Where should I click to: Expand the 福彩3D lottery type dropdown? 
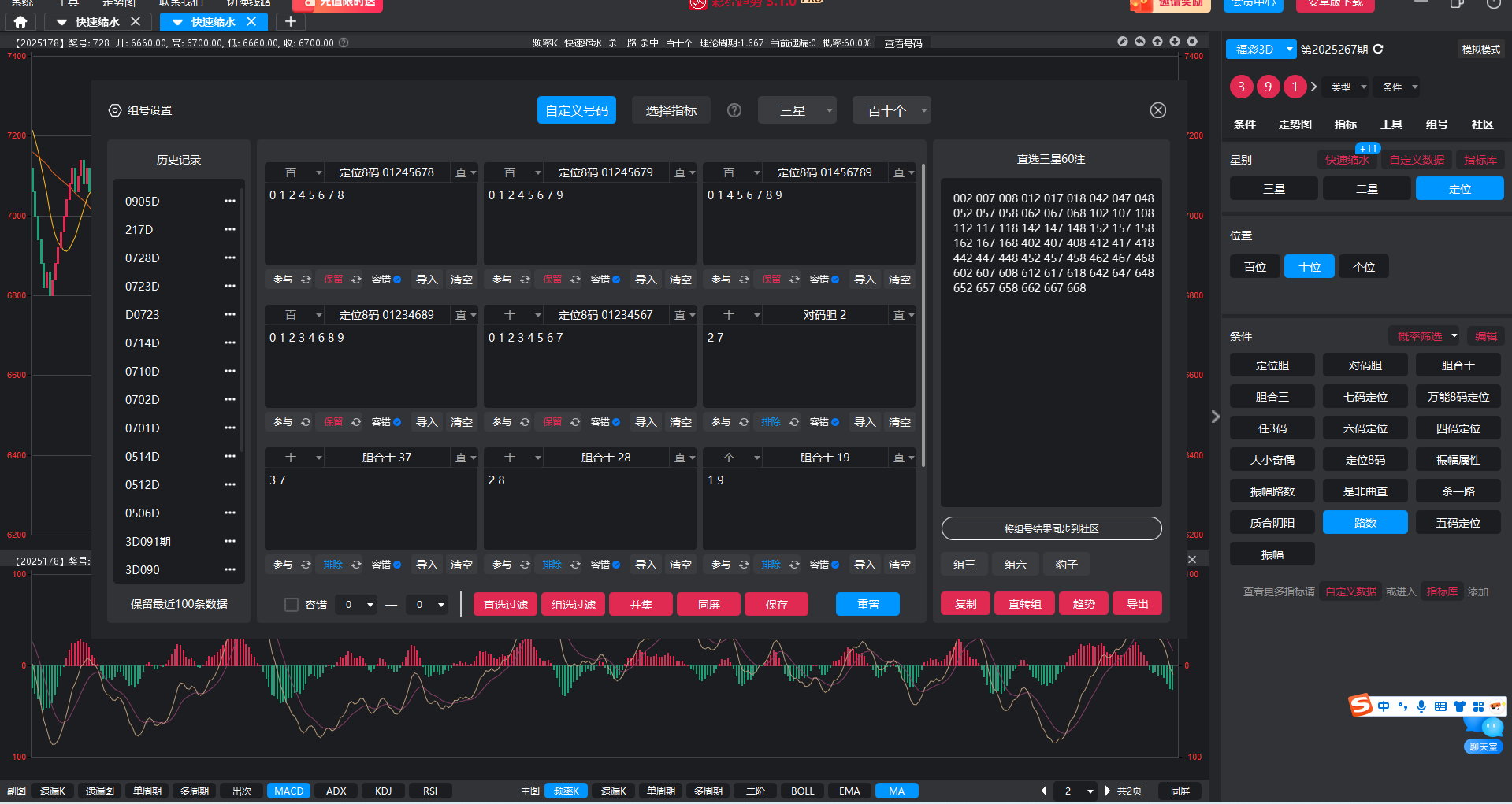pyautogui.click(x=1289, y=49)
